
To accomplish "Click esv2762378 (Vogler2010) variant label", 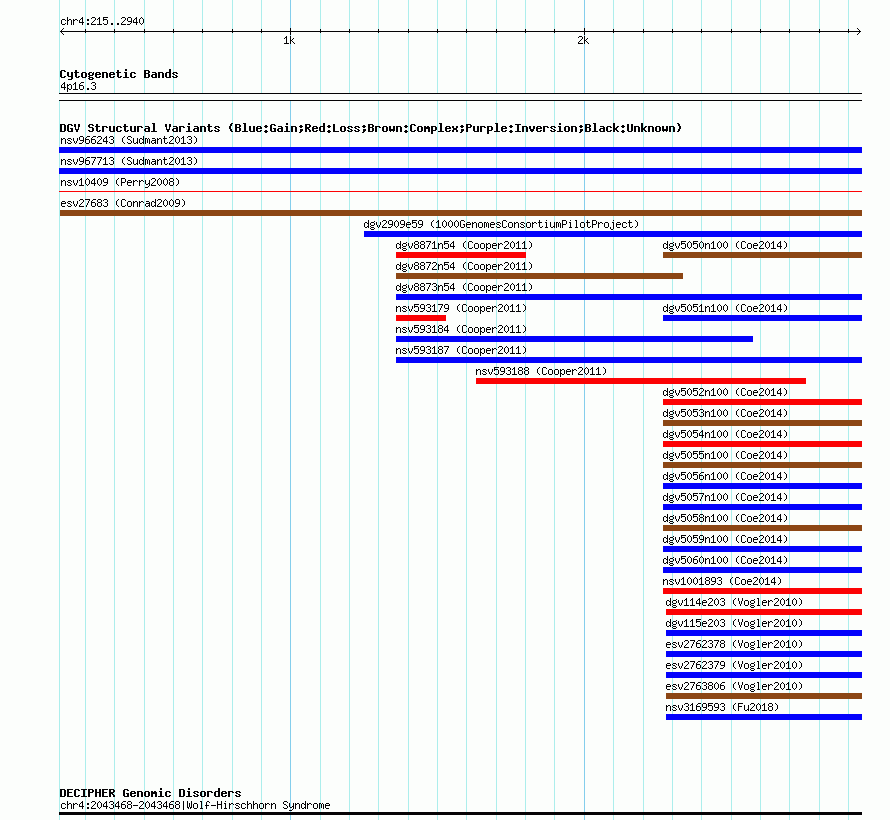I will tap(734, 644).
